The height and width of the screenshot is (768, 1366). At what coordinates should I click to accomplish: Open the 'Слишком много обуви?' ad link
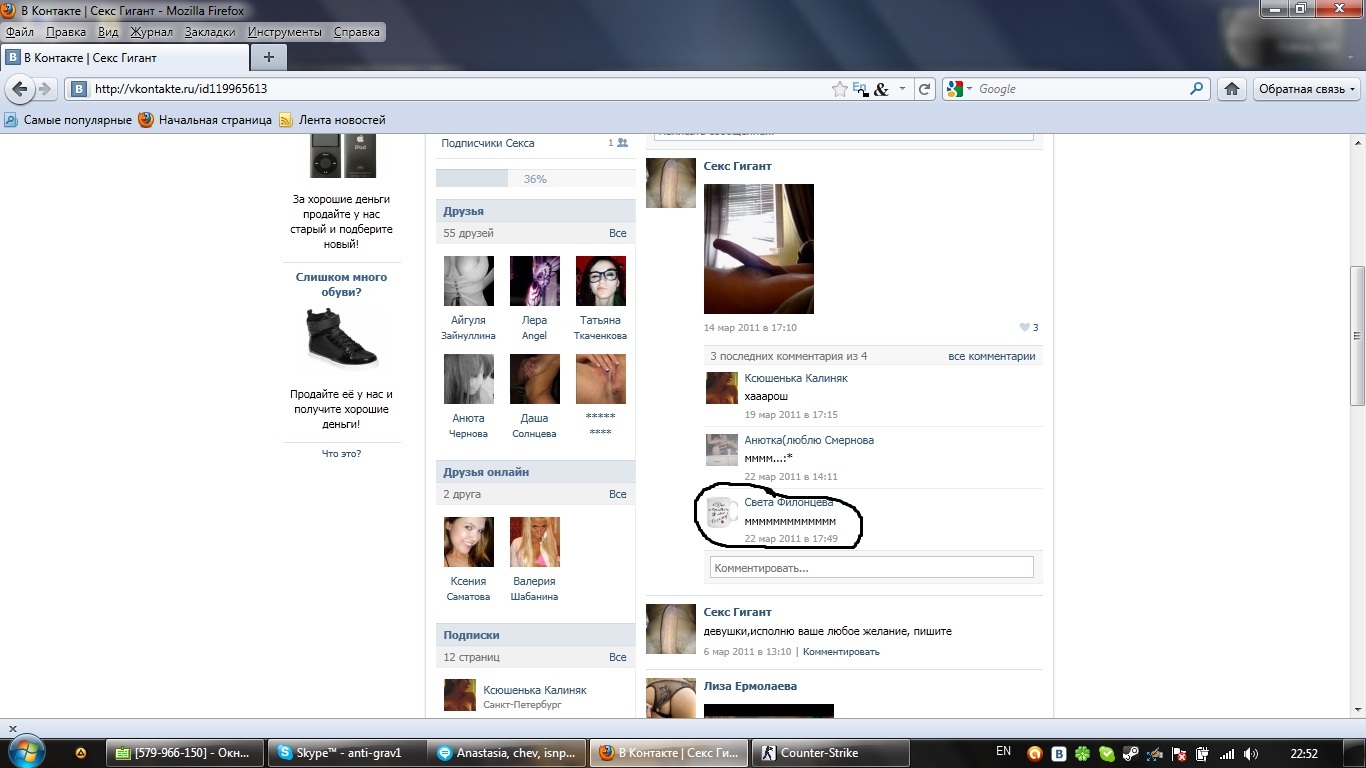(x=341, y=285)
